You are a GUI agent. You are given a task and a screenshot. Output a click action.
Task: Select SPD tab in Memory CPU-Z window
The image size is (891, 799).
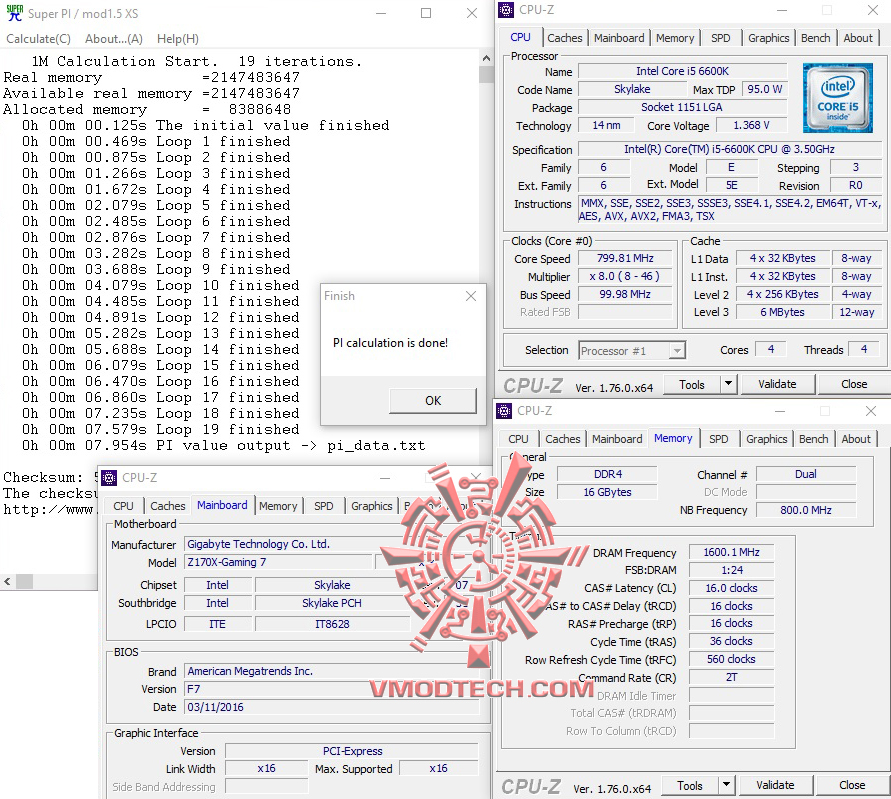[x=719, y=439]
